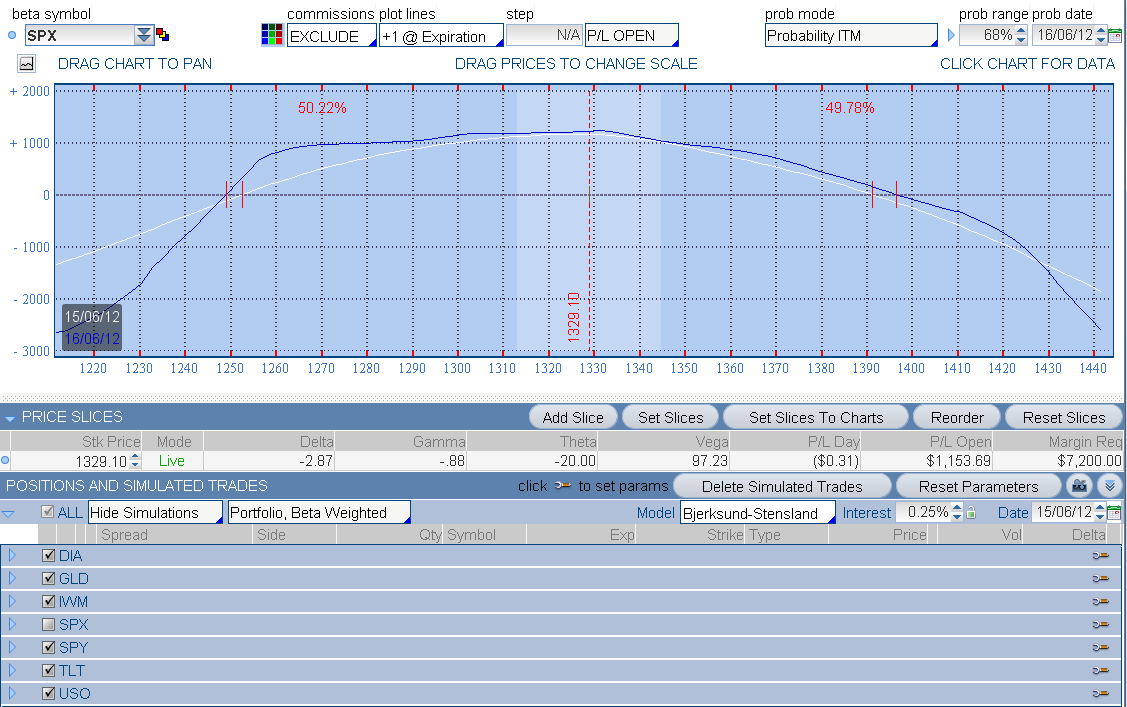This screenshot has height=707, width=1127.
Task: Open parameters wrench for the SPY row
Action: pos(1100,647)
